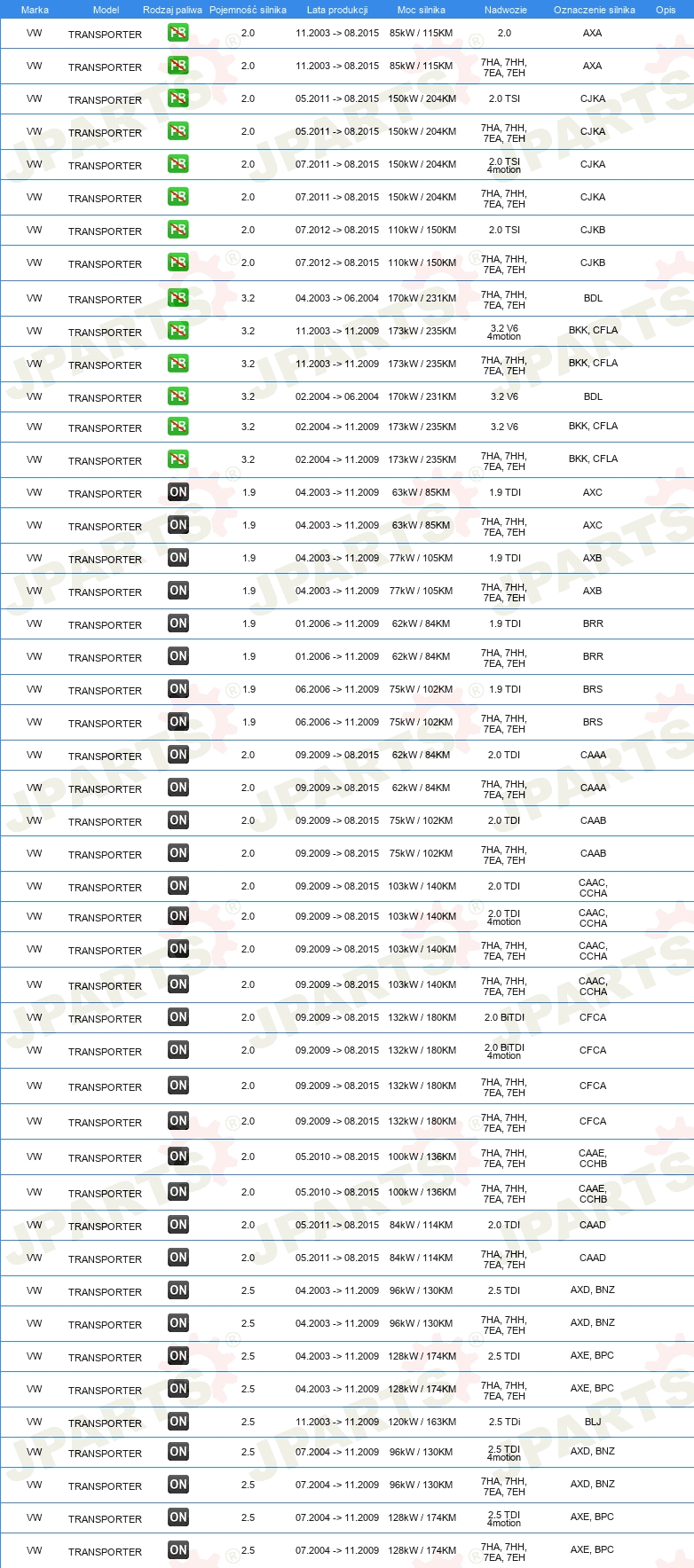Select the Rodzaj paliwa column header
This screenshot has height=1568, width=694.
click(x=172, y=10)
